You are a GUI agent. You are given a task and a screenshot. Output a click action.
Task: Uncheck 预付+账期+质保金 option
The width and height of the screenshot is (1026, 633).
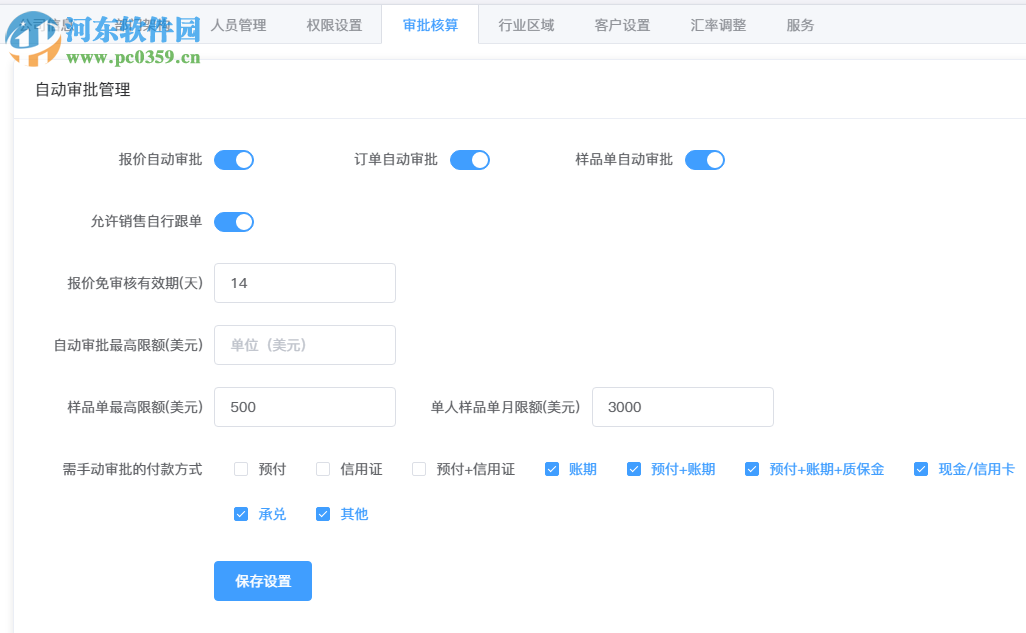751,468
